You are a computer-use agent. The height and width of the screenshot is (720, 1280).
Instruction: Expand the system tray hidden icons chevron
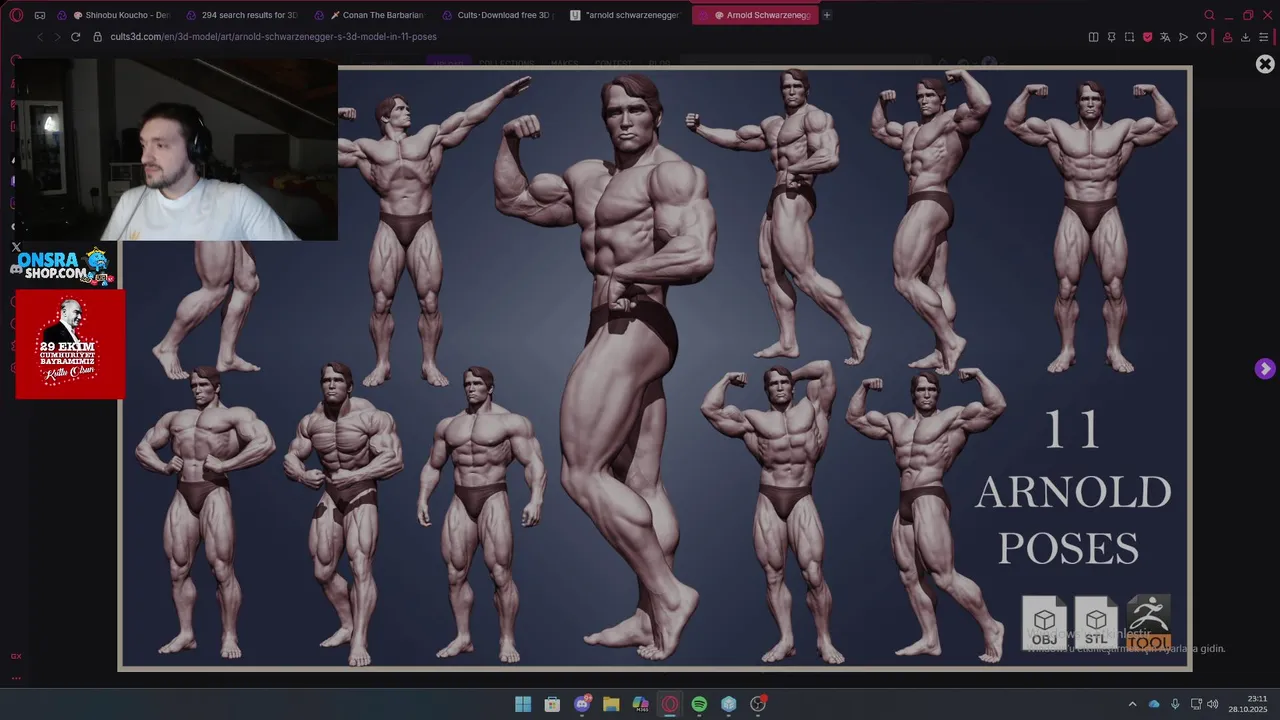pyautogui.click(x=1132, y=704)
